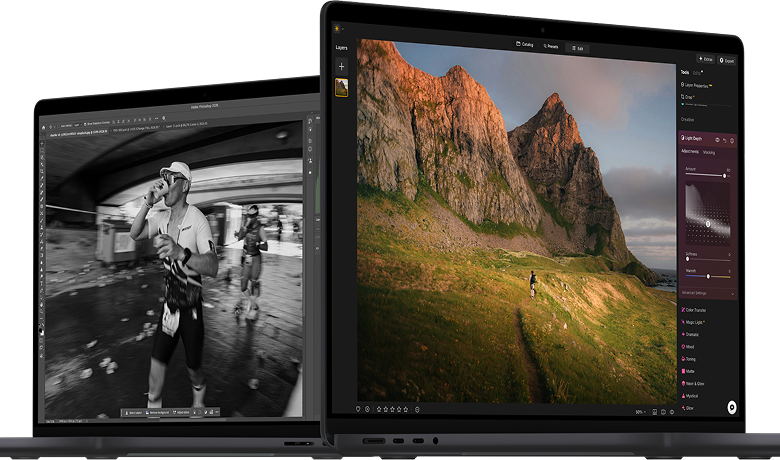Adjust the Softness slider handle
The image size is (780, 460).
[687, 259]
